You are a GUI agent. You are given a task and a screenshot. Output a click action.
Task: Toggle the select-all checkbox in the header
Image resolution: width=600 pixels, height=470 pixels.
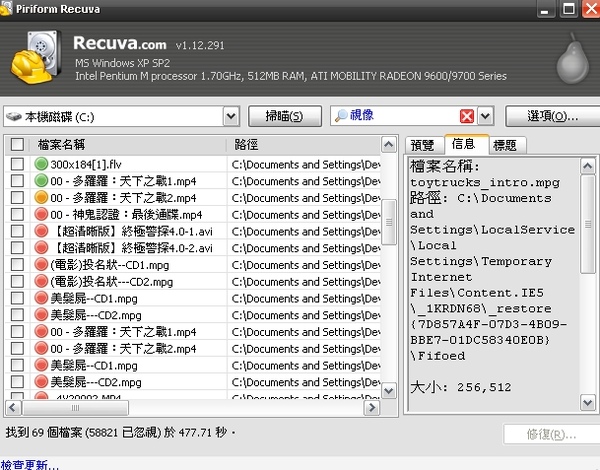point(17,145)
